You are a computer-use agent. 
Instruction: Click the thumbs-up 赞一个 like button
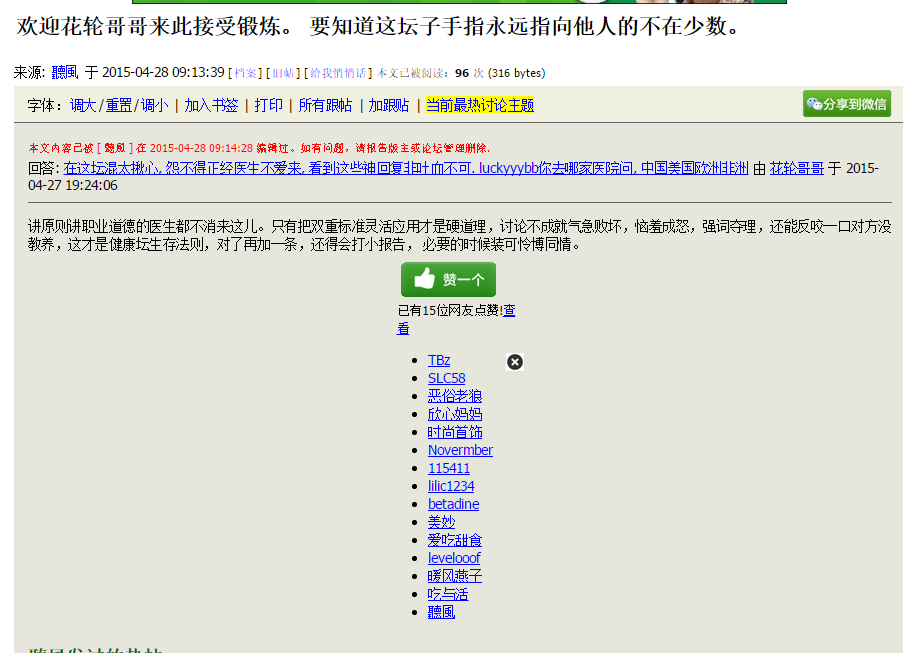click(x=448, y=280)
